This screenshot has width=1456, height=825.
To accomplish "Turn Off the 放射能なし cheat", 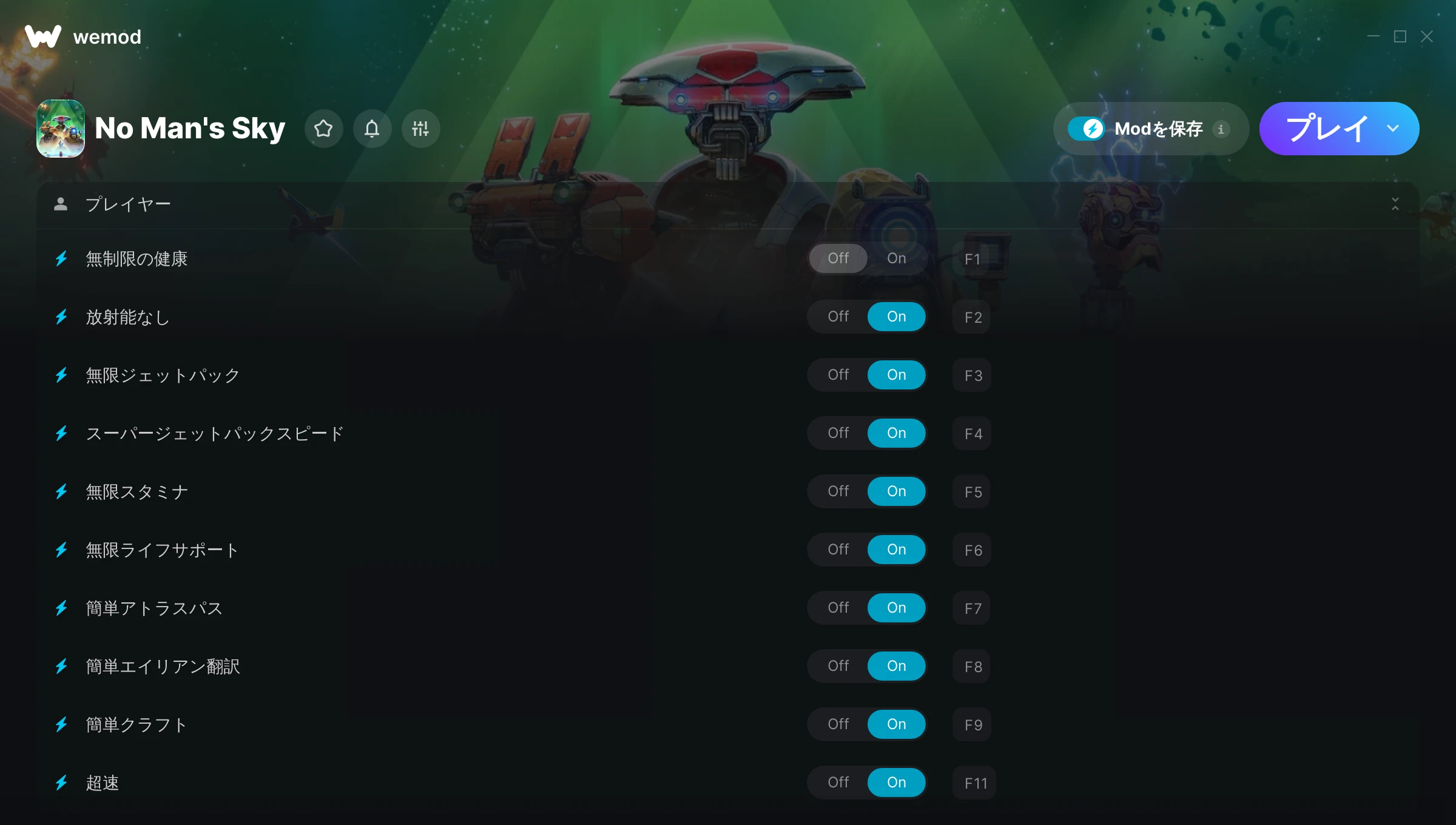I will point(838,317).
